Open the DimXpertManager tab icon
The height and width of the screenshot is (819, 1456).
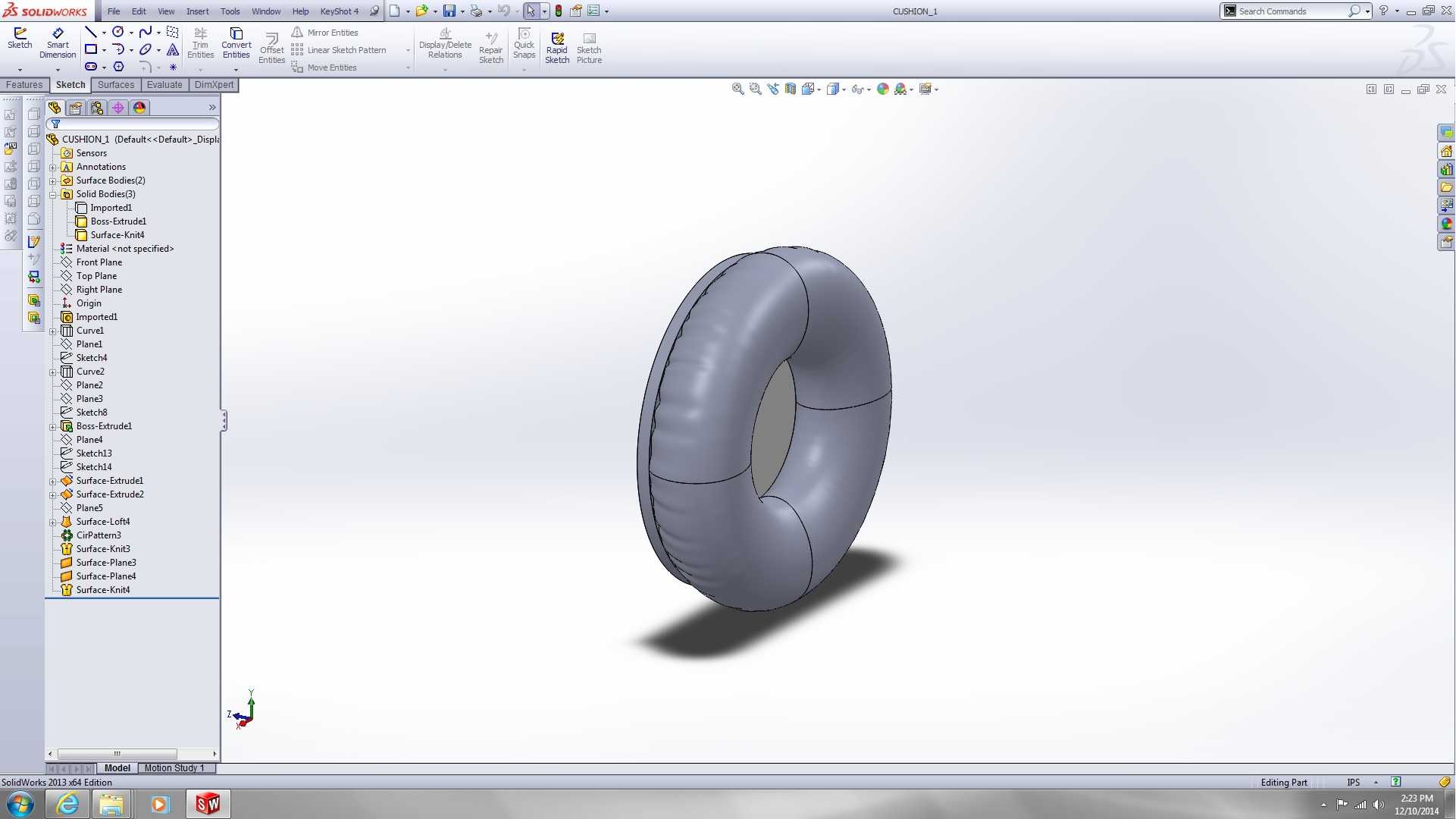[x=118, y=108]
